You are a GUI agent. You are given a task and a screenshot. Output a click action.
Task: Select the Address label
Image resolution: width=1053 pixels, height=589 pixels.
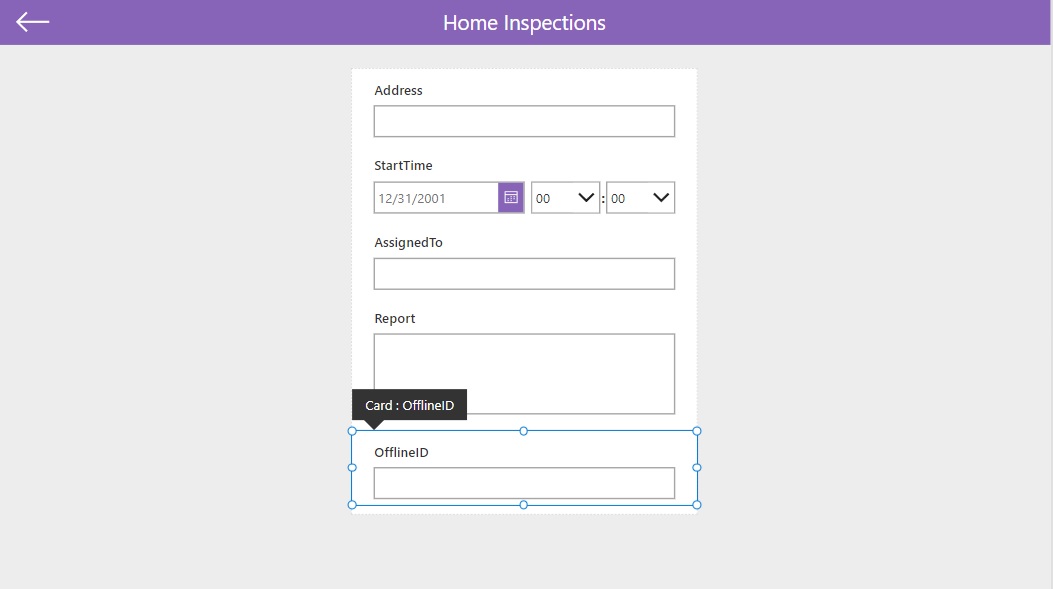click(x=398, y=90)
